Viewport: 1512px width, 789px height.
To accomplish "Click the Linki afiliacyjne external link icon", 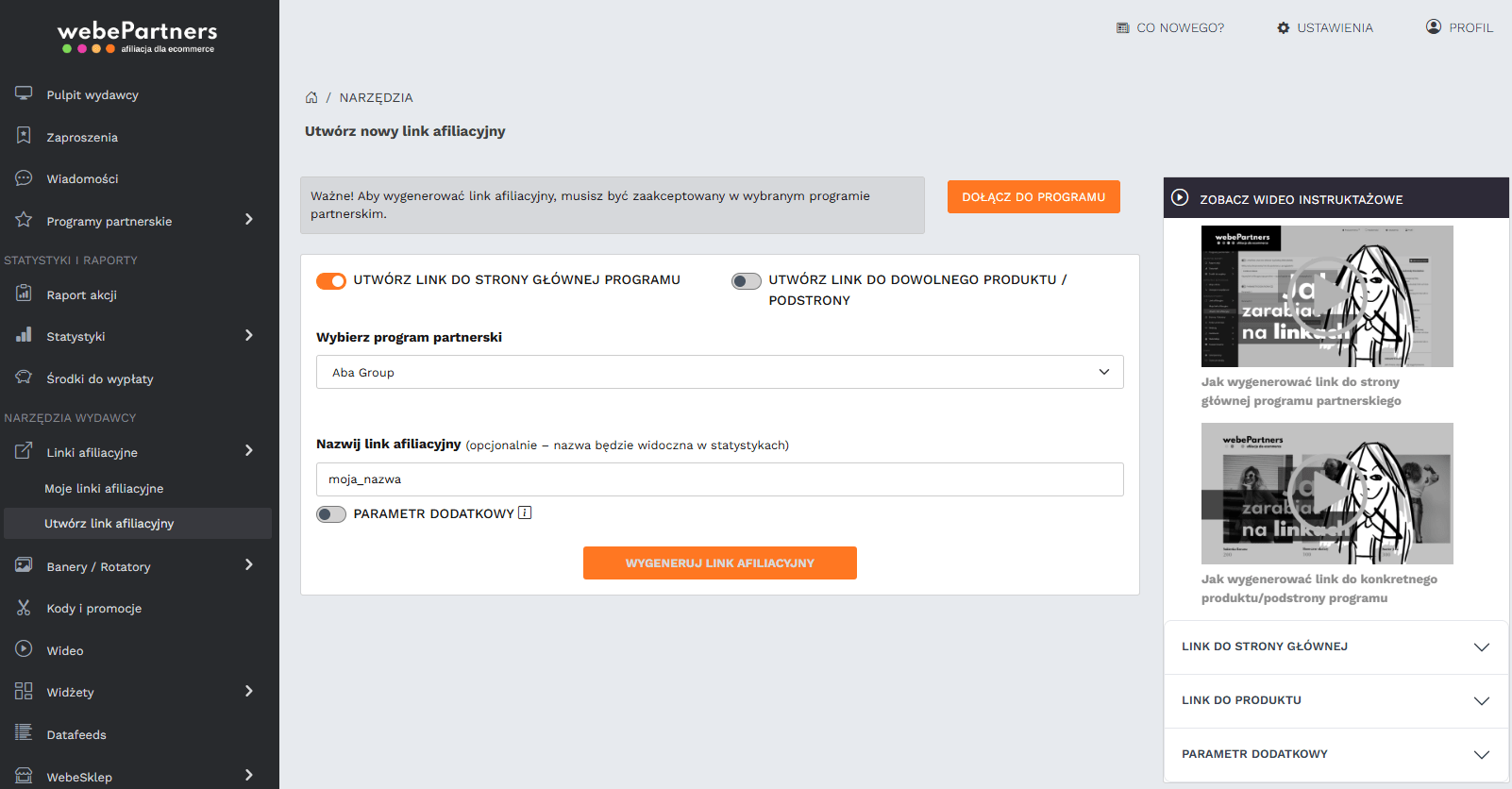I will click(24, 451).
